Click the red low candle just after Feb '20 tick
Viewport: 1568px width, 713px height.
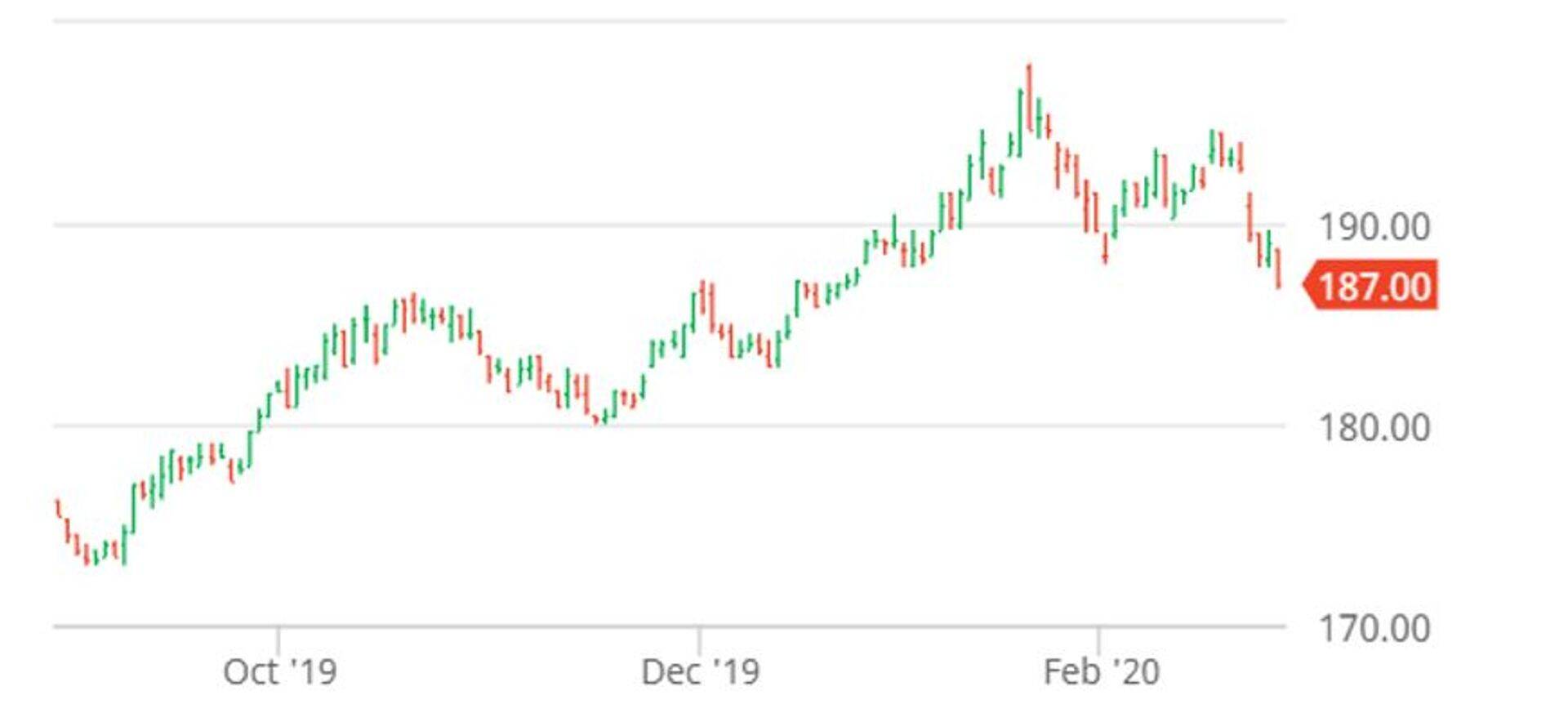(x=1105, y=247)
